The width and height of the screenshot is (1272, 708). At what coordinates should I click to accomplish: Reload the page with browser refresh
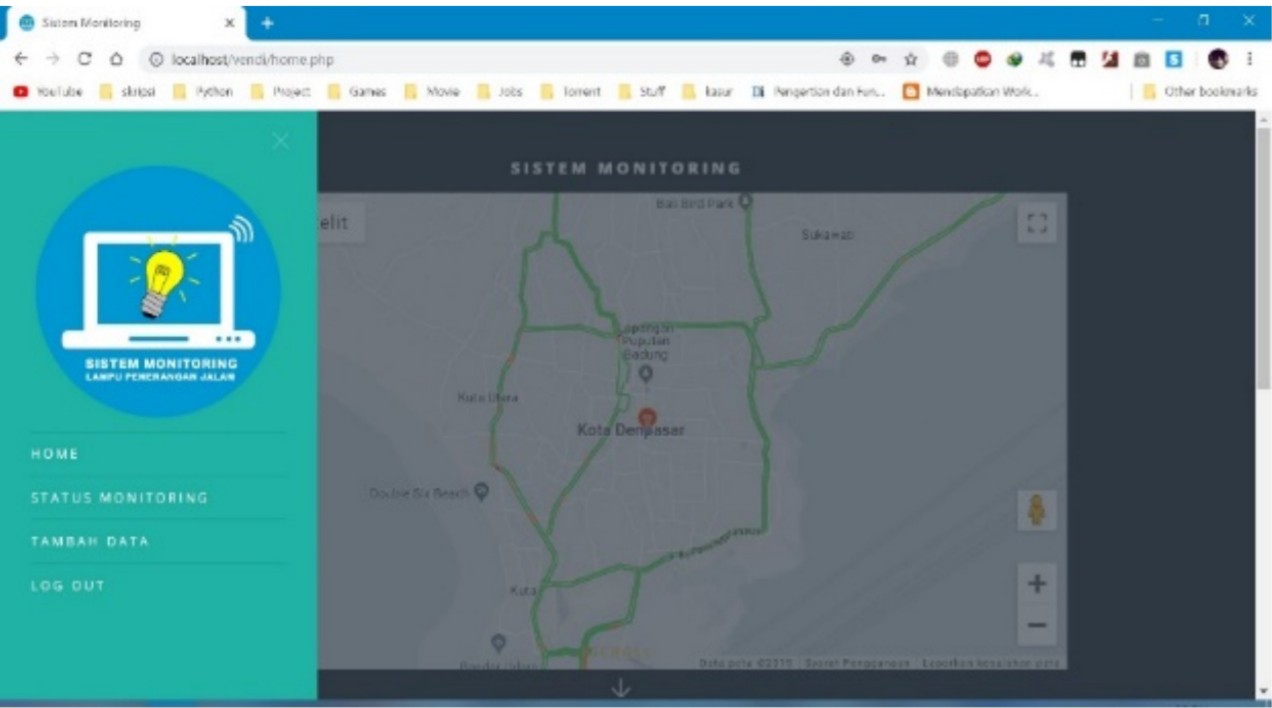85,60
